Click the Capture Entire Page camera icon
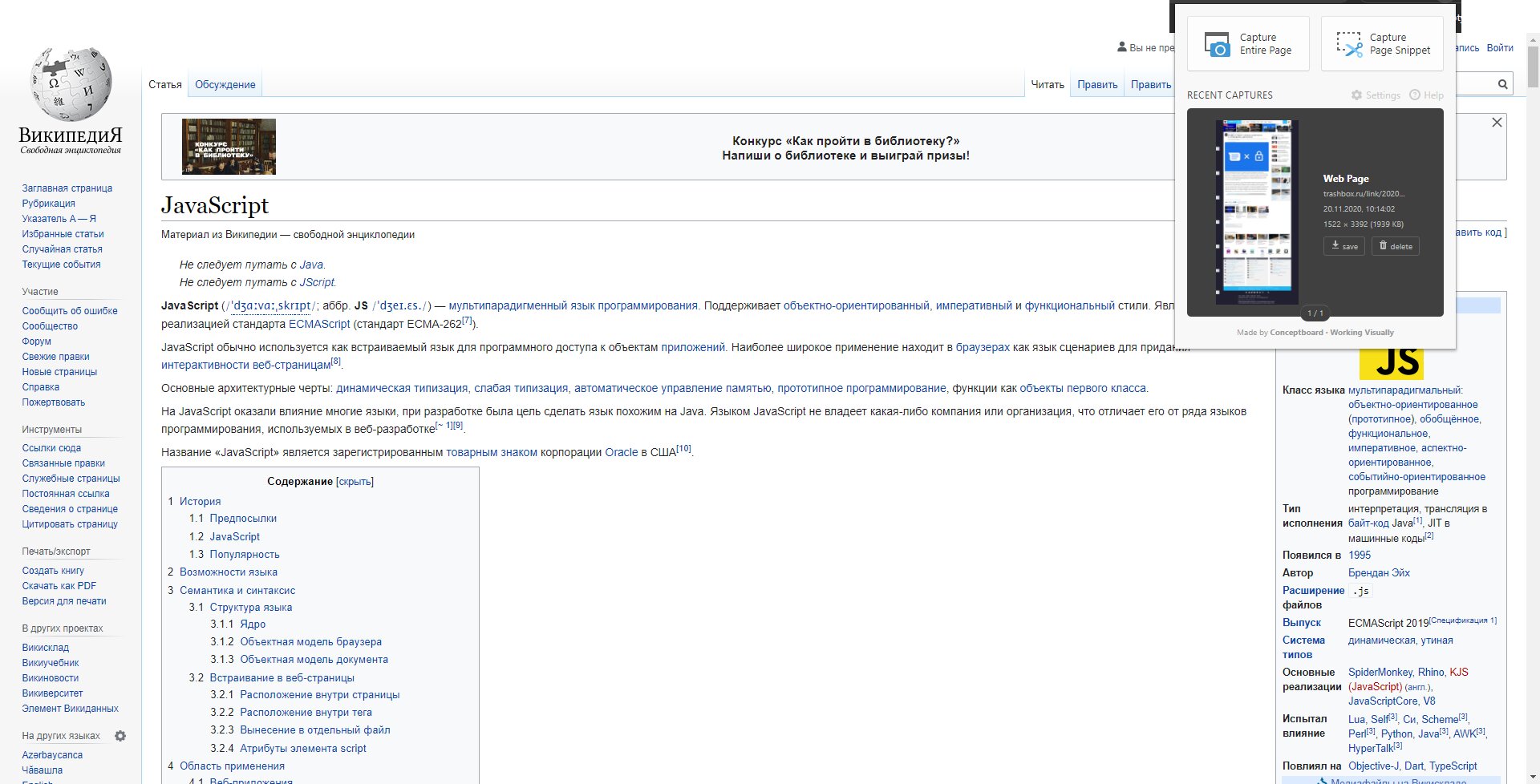This screenshot has height=784, width=1540. 1218,44
